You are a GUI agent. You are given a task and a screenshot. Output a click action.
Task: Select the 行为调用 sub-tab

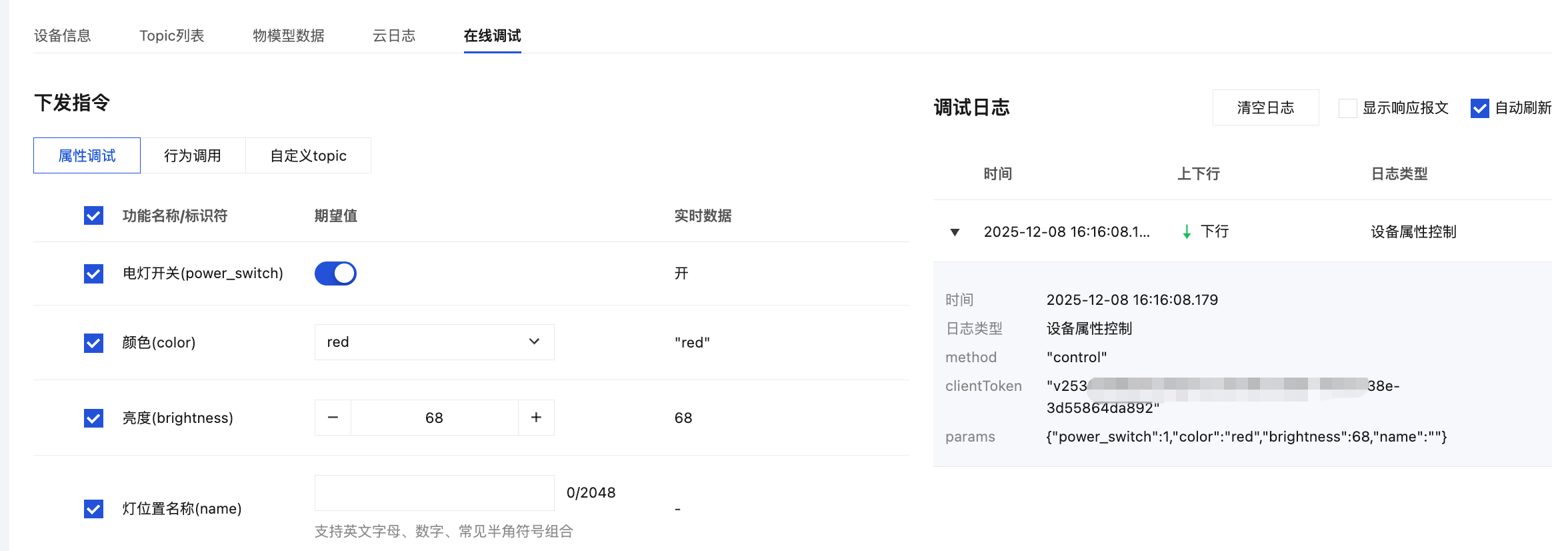pyautogui.click(x=193, y=155)
